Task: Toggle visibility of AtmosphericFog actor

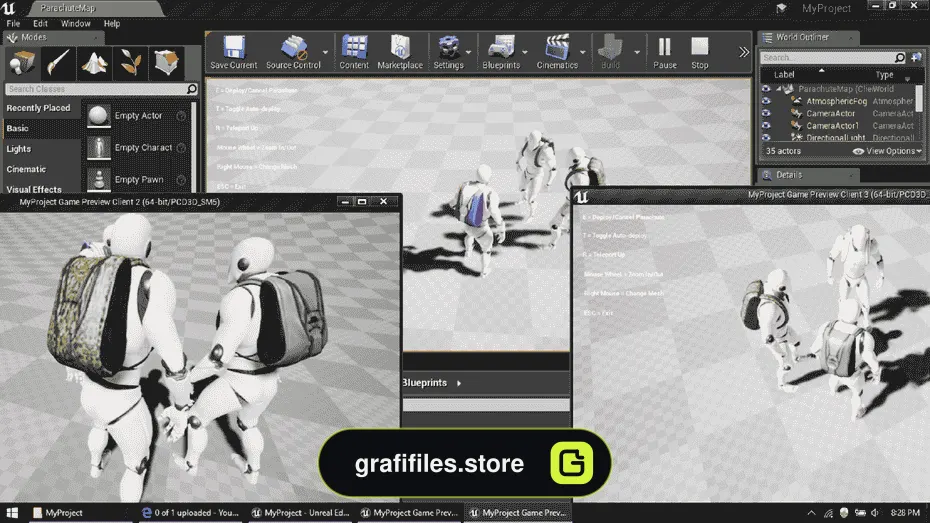Action: [x=766, y=101]
